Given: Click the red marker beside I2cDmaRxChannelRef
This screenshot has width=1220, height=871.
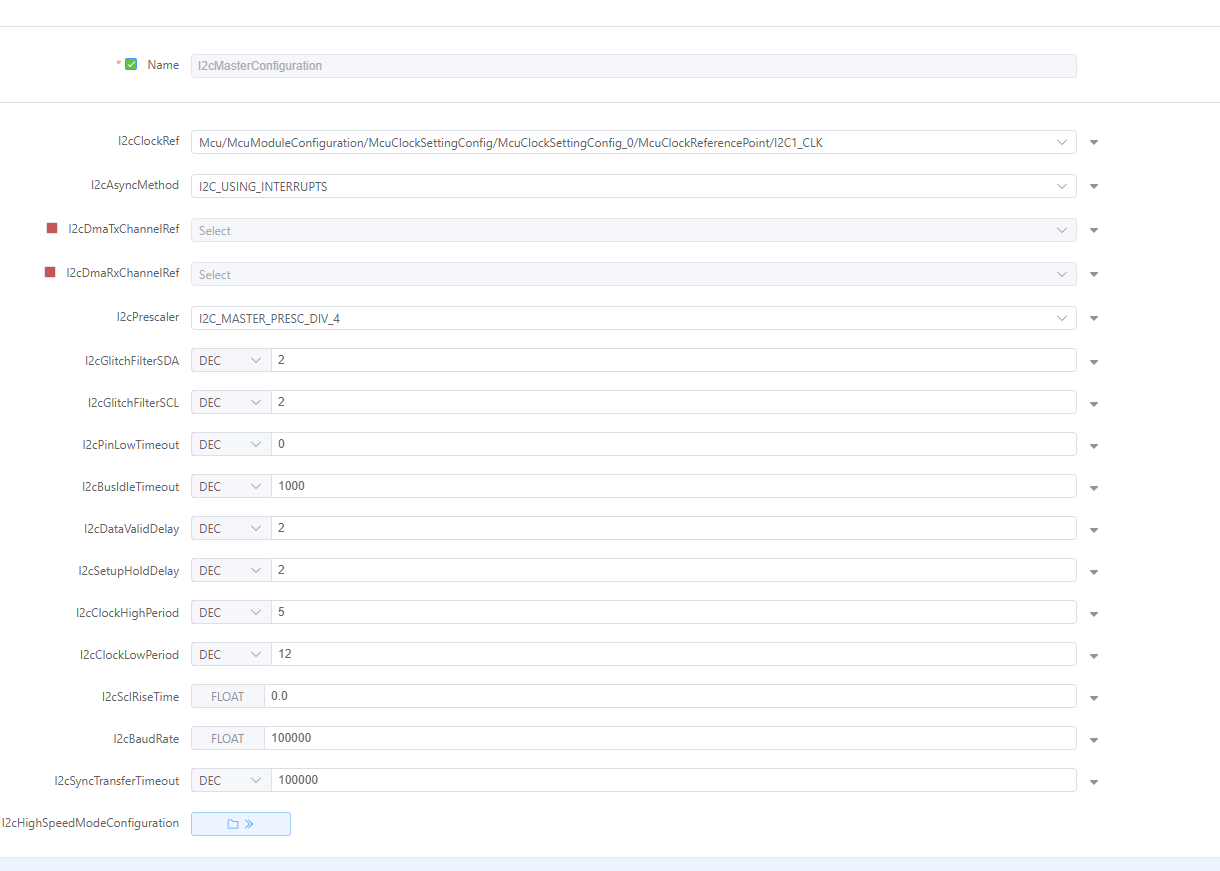Looking at the screenshot, I should tap(50, 272).
